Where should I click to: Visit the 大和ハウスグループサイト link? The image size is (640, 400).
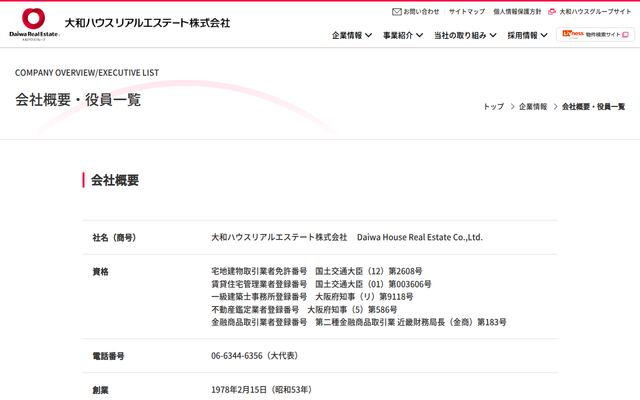pos(595,12)
